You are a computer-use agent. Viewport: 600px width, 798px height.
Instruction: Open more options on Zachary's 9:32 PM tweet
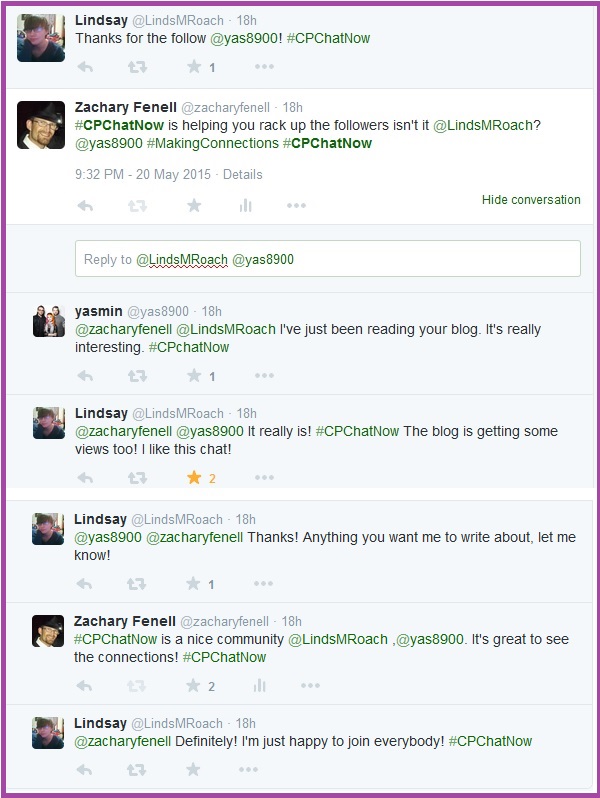296,206
